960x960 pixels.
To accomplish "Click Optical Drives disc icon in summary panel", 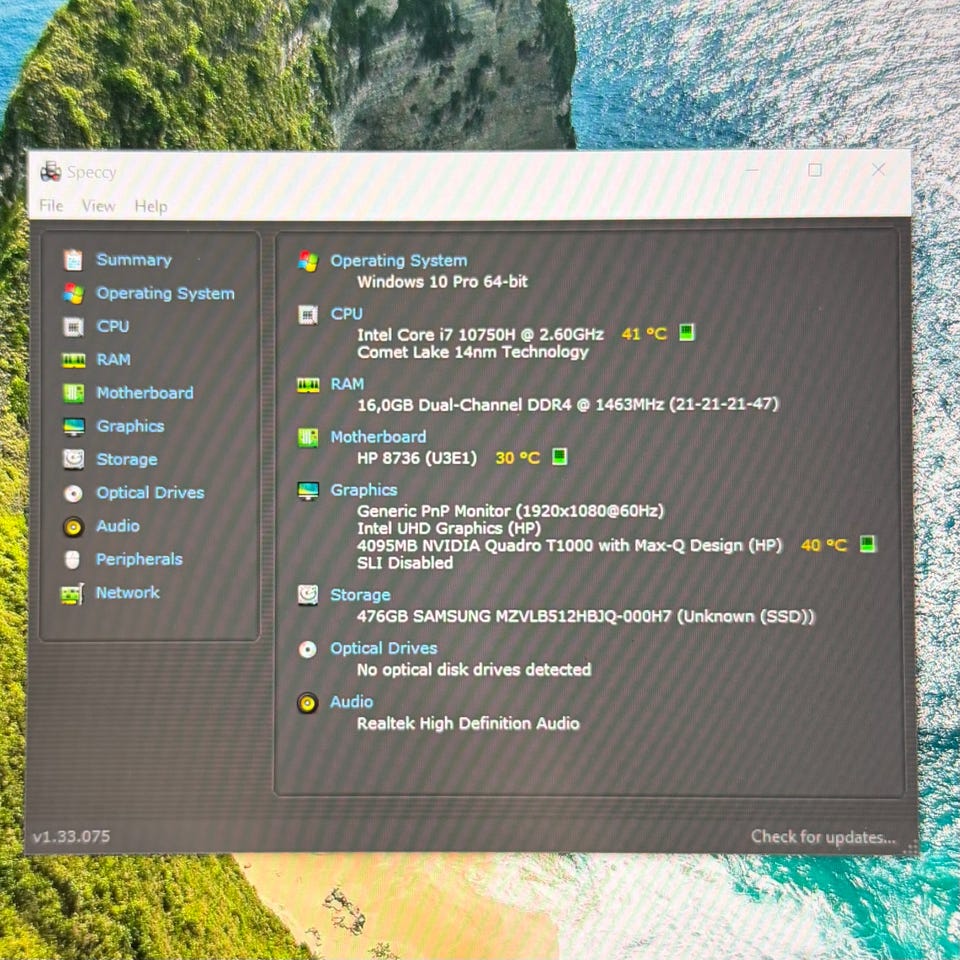I will pos(307,649).
